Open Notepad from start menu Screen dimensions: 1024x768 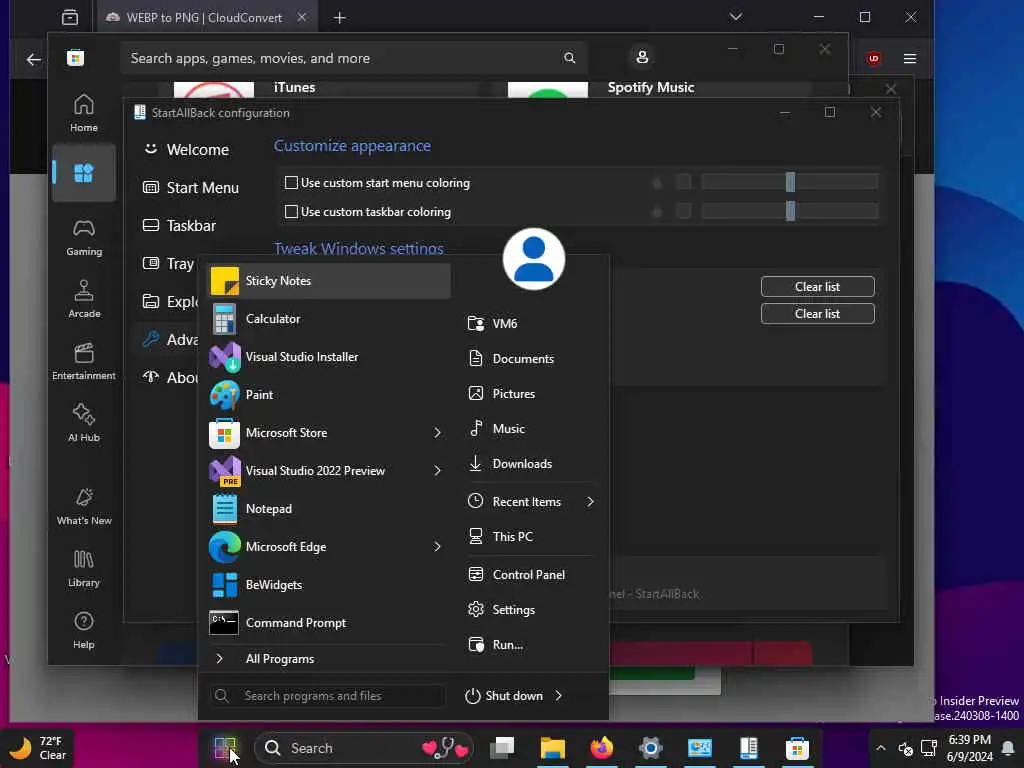329,509
